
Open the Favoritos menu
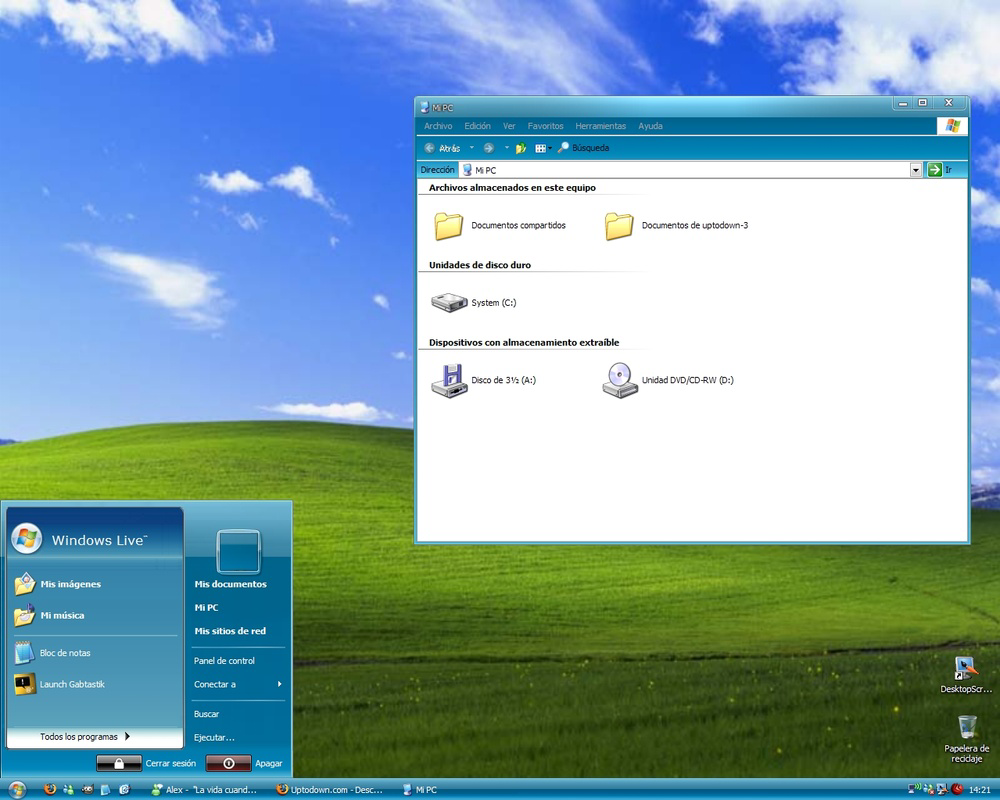(x=545, y=126)
